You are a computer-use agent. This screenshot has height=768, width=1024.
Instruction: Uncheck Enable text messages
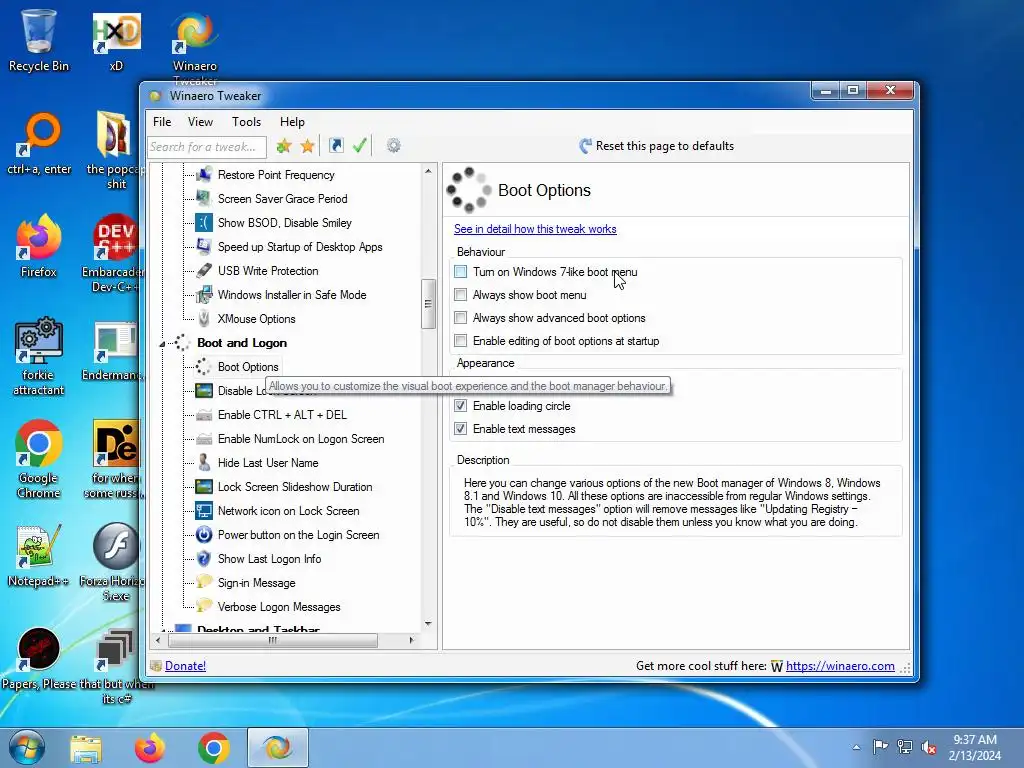pos(460,429)
